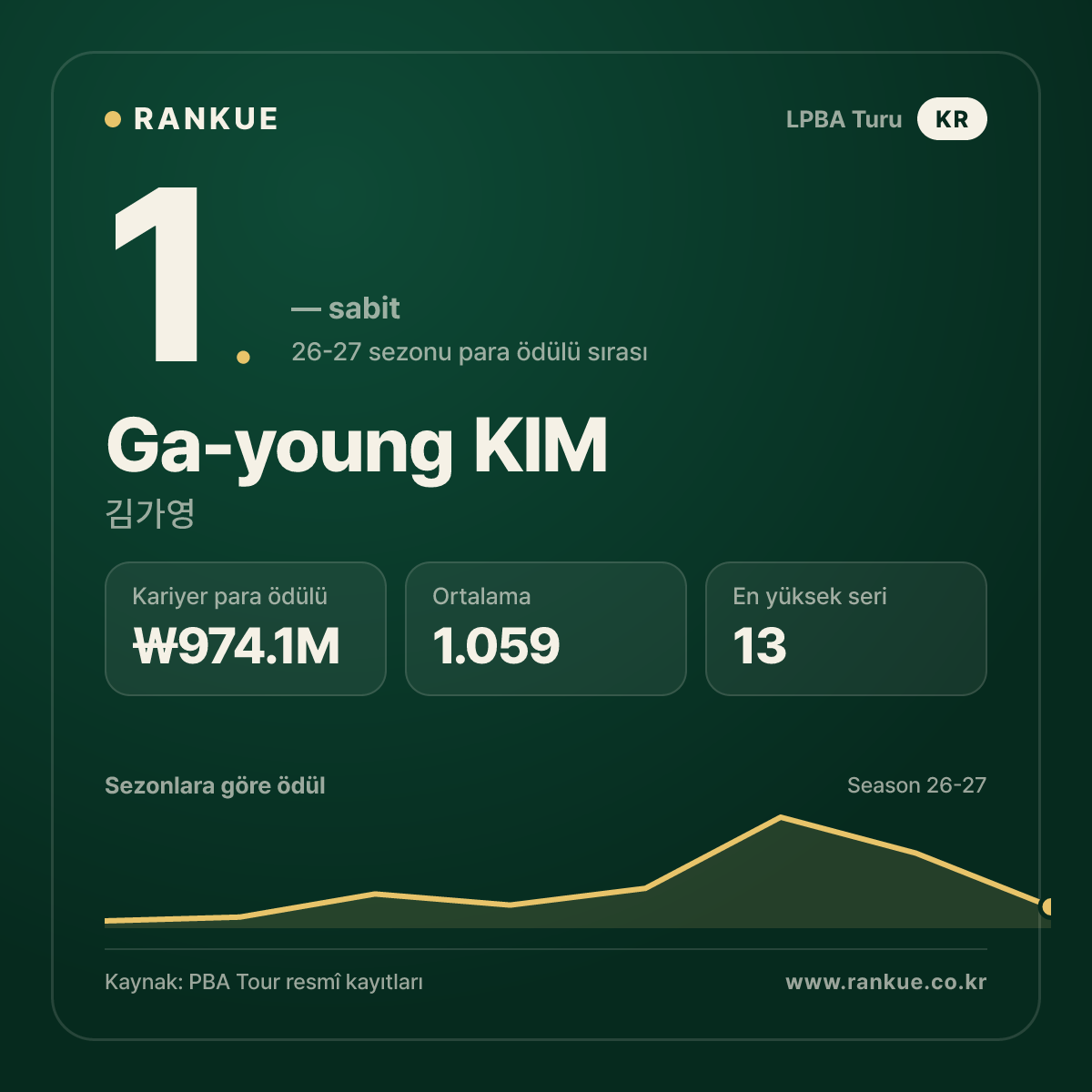The height and width of the screenshot is (1092, 1092).
Task: Click the 'Sezonlara göre ödül' chart title
Action: pos(215,786)
